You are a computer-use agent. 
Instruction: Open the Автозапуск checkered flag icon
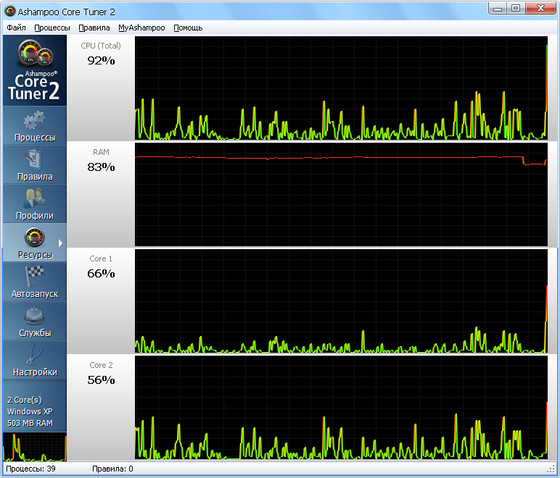pos(35,277)
